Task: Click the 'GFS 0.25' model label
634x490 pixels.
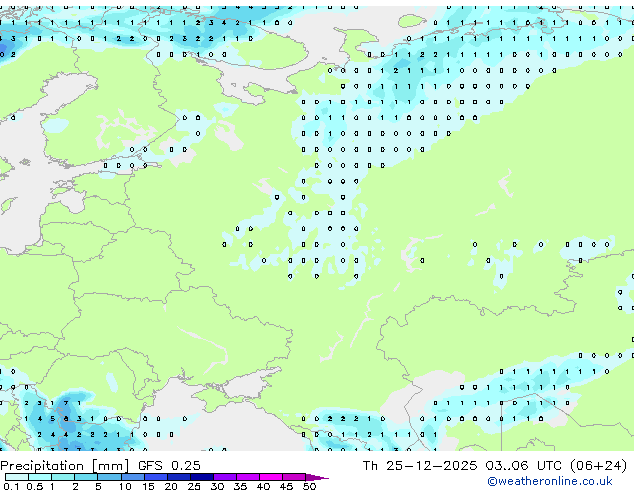Action: coord(169,466)
